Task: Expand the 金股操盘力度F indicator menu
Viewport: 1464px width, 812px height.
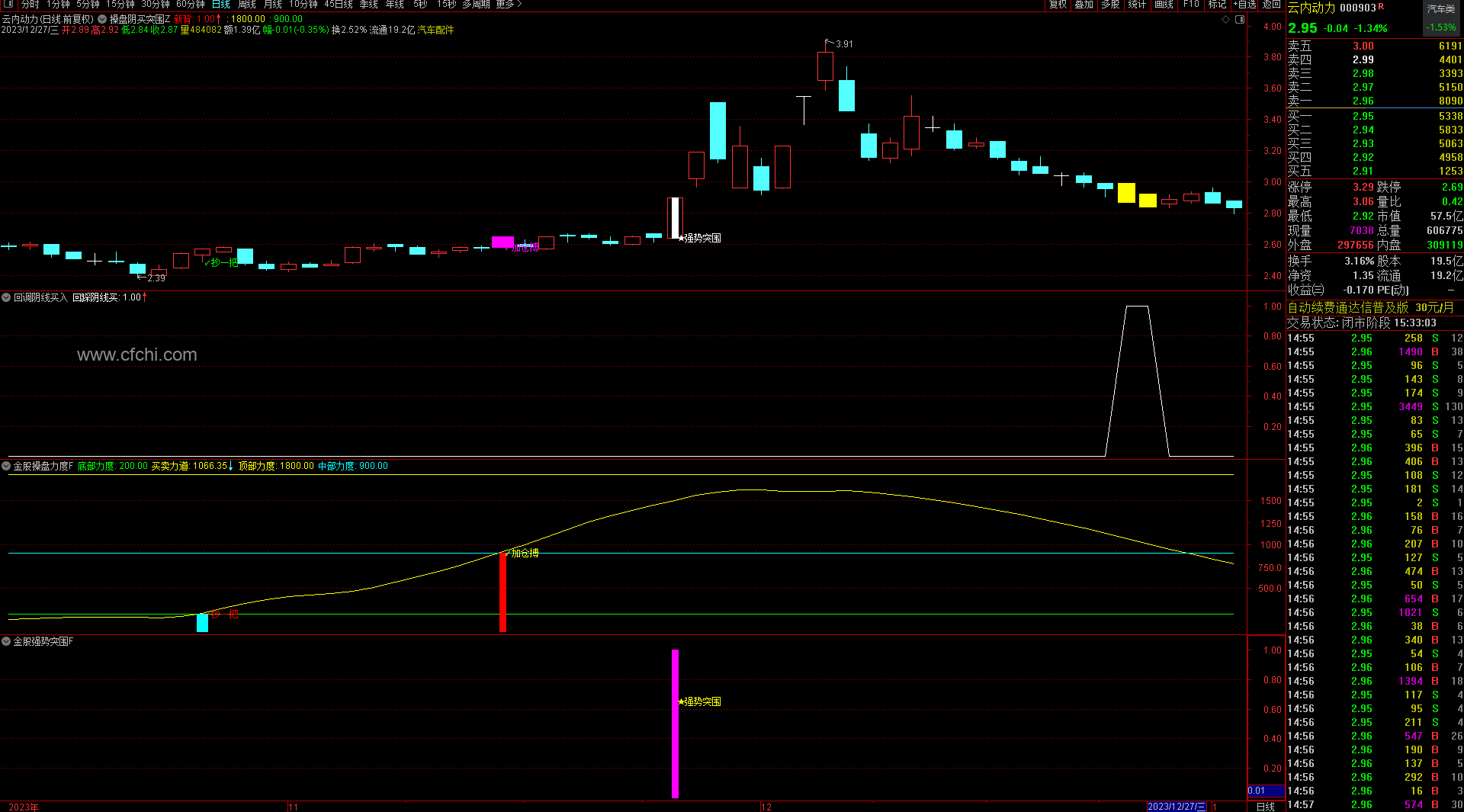Action: click(6, 466)
